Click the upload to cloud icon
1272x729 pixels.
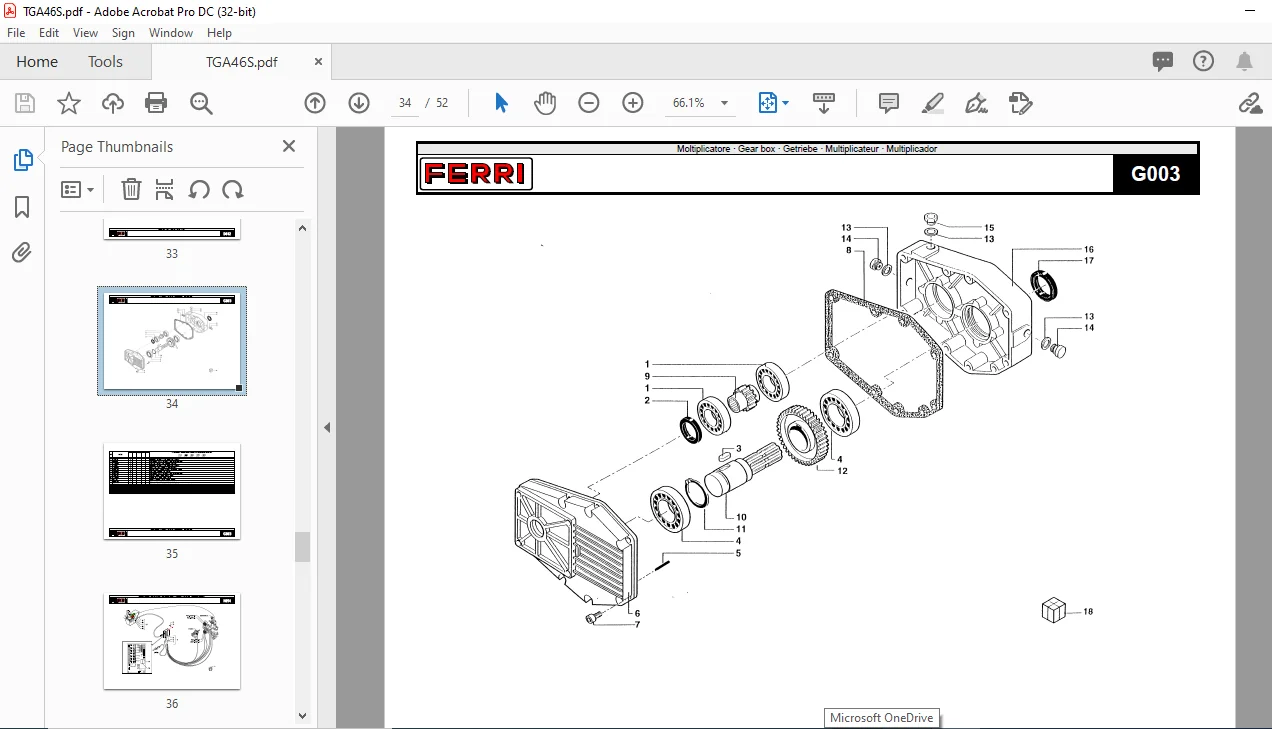click(x=113, y=103)
